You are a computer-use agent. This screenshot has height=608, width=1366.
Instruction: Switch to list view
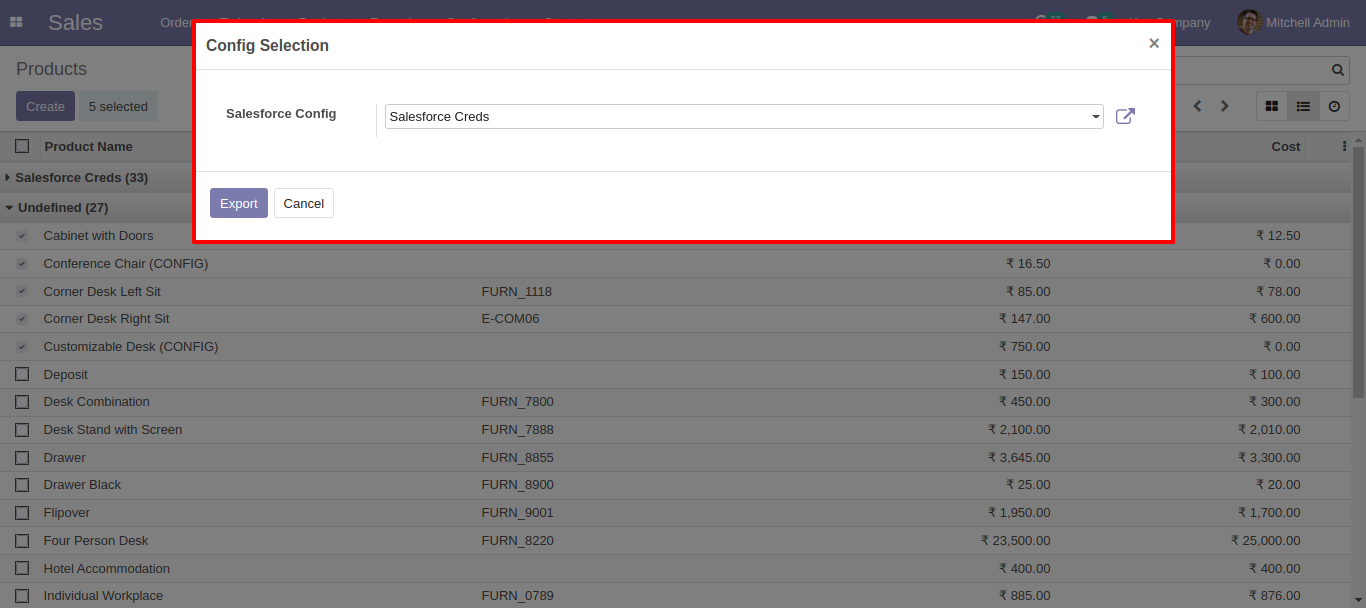pos(1303,106)
